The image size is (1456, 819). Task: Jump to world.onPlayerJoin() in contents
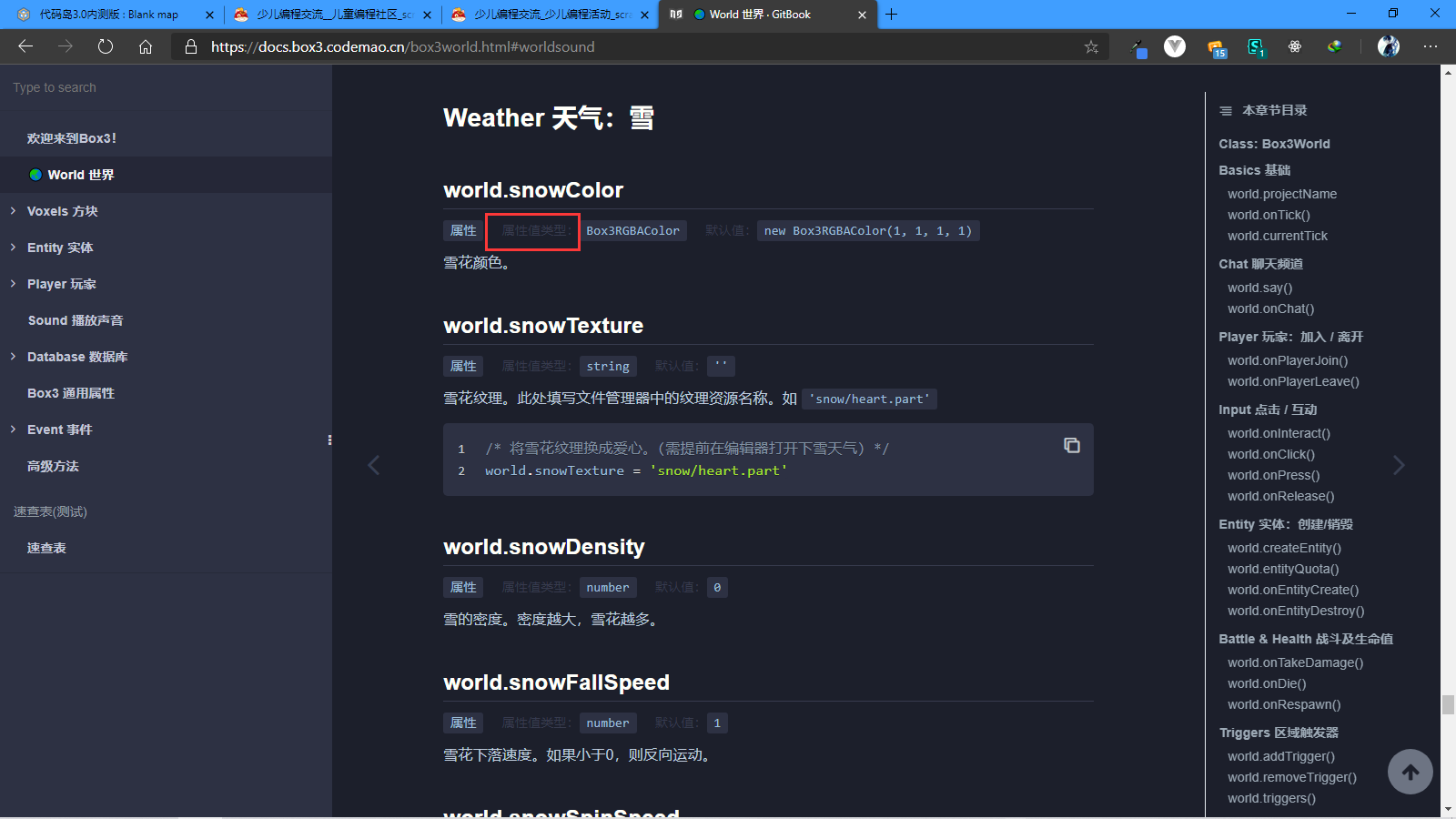[1288, 360]
